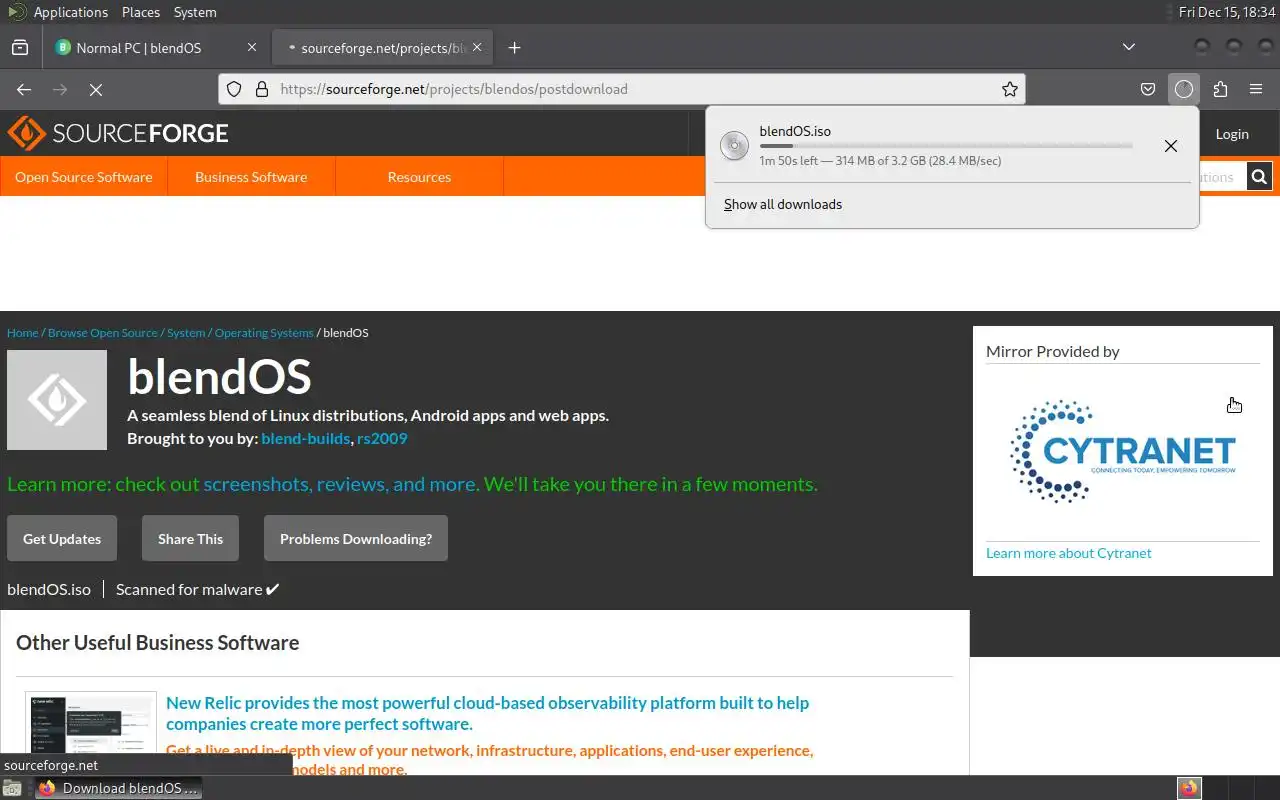Switch to the sourceforge.net projects tab
The width and height of the screenshot is (1280, 800).
382,47
